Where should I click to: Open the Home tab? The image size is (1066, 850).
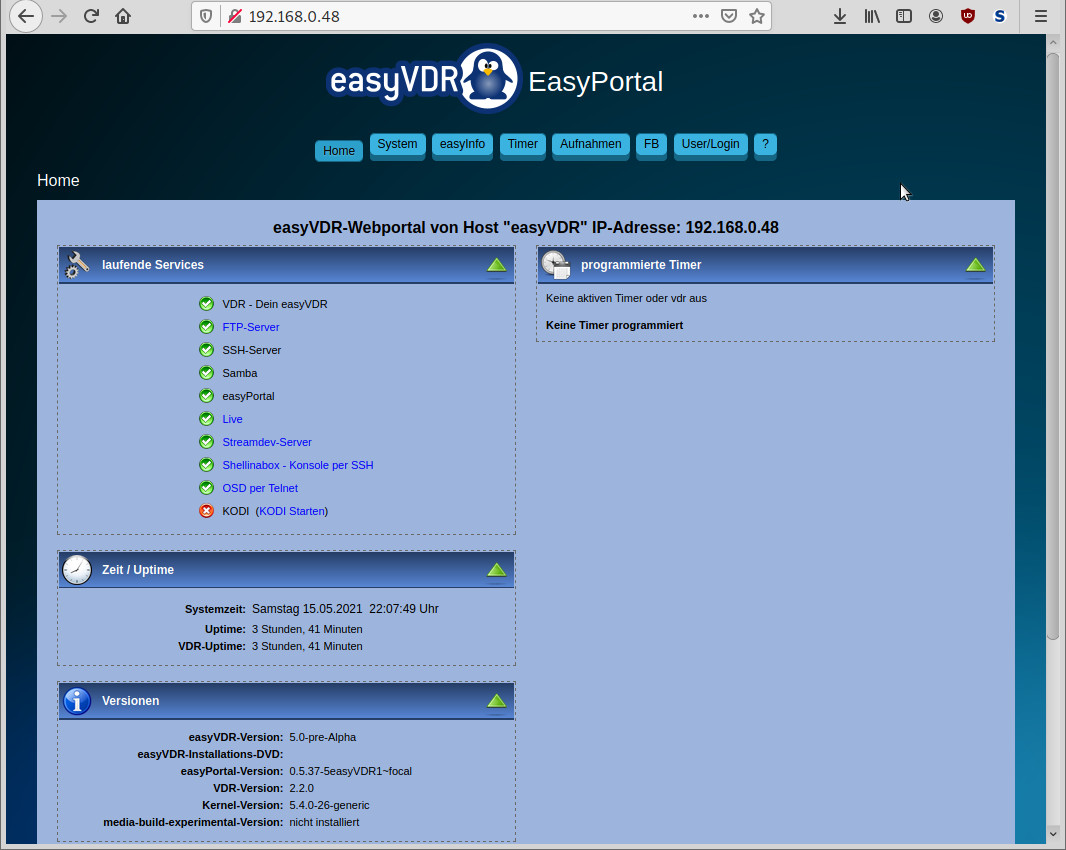[339, 151]
